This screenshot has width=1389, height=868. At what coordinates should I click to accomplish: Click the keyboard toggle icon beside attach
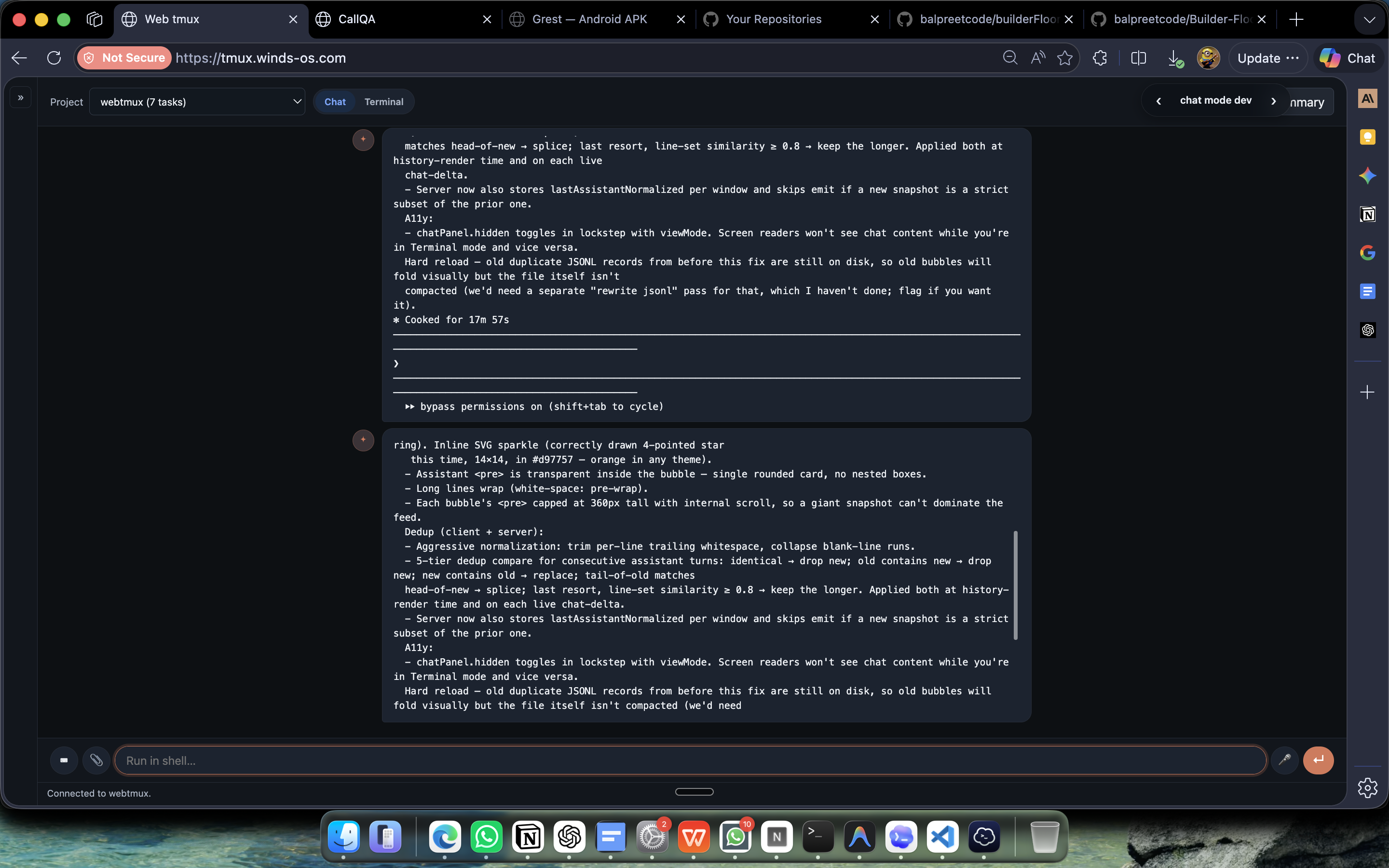64,760
